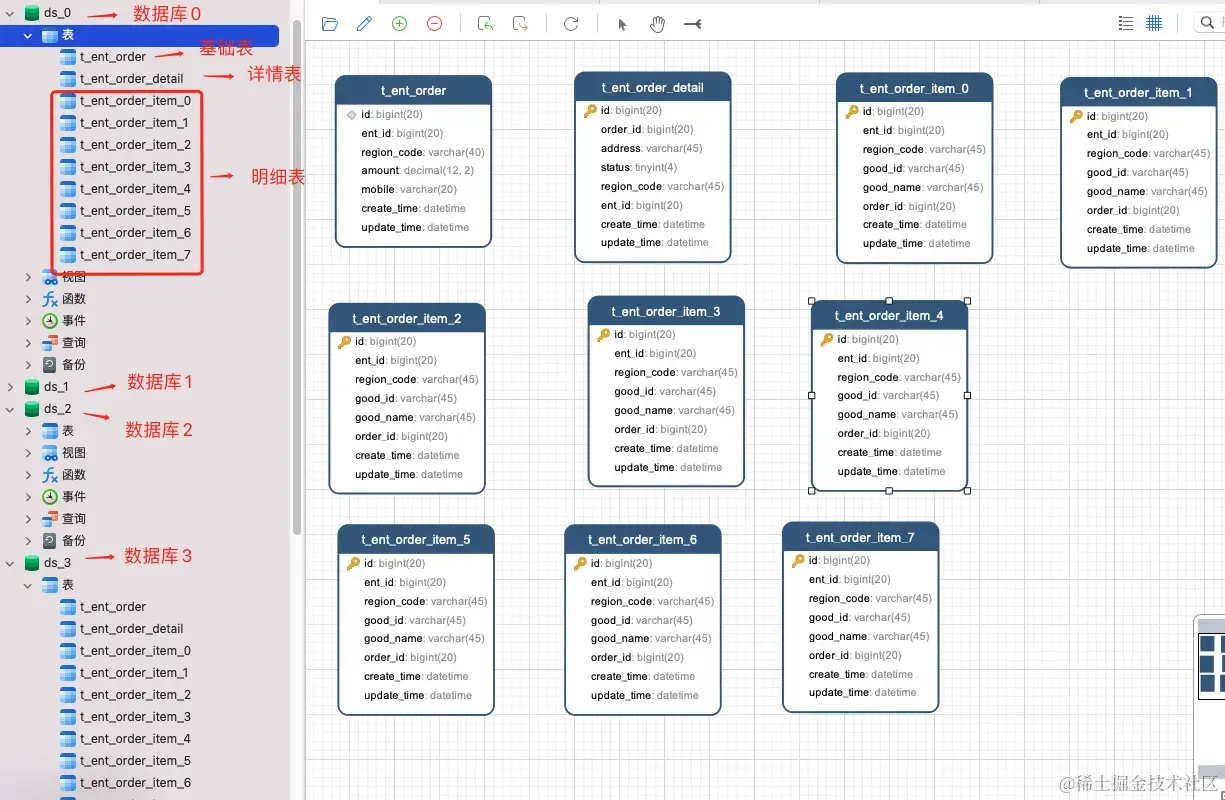The image size is (1225, 800).
Task: Click the sidebar vertical scrollbar
Action: (296, 275)
